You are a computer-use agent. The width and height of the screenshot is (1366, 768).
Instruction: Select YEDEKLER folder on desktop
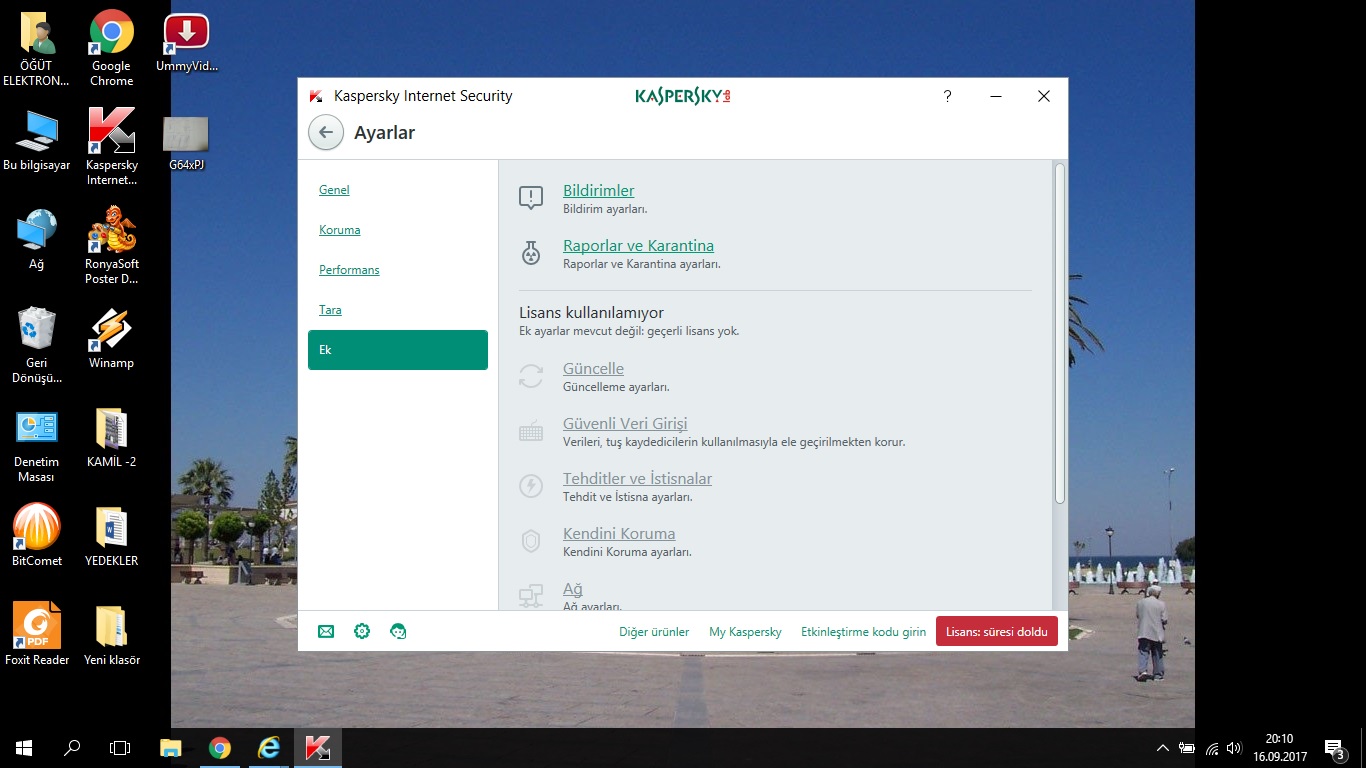(x=111, y=536)
